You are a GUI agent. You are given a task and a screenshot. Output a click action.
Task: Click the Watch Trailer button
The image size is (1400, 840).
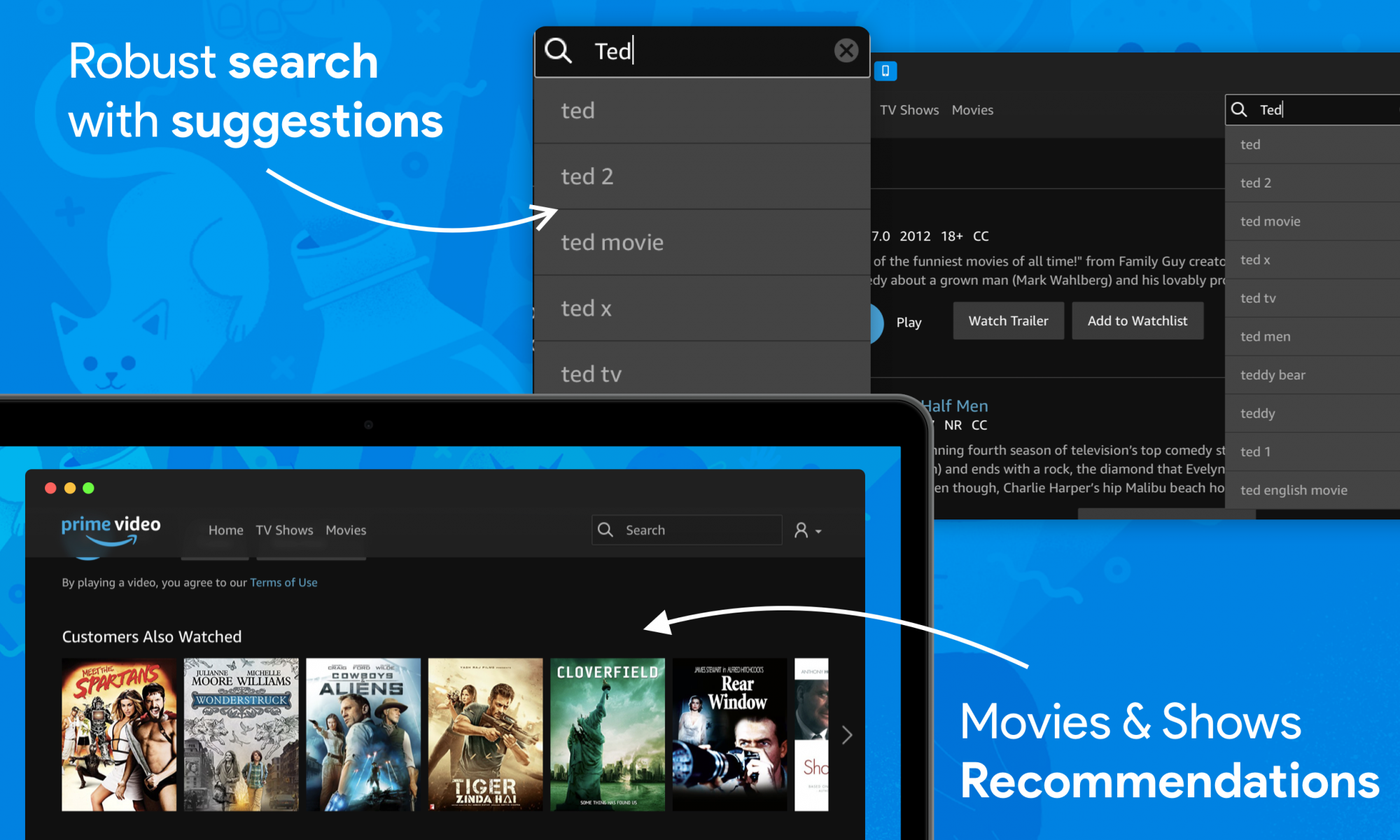point(1008,321)
